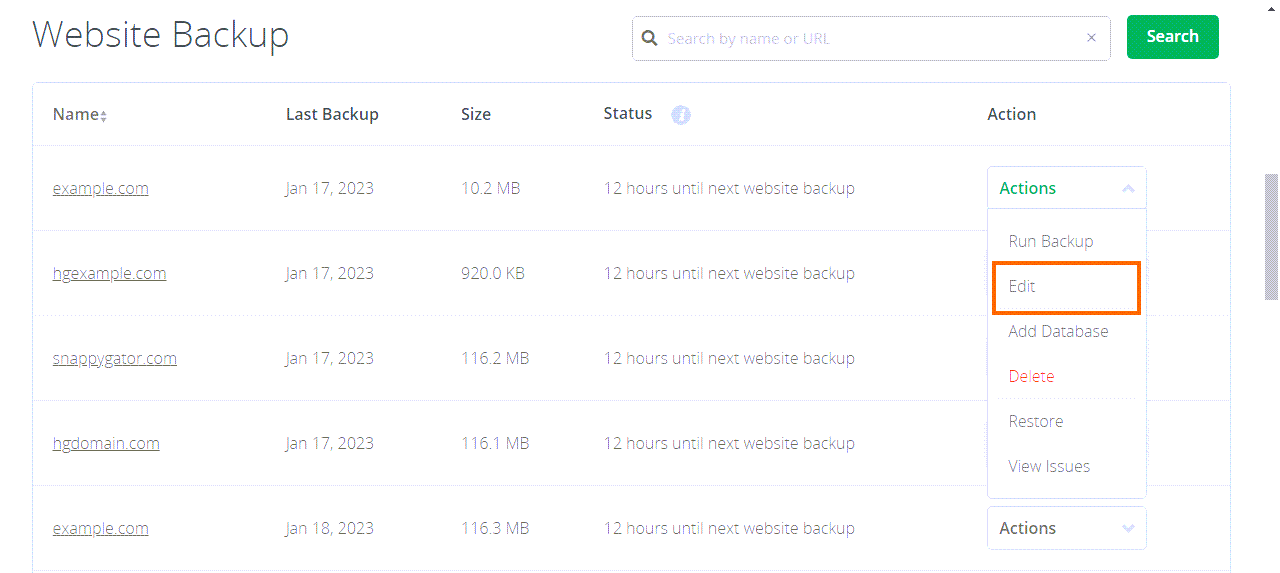Choose Edit in the Actions menu

pyautogui.click(x=1022, y=286)
